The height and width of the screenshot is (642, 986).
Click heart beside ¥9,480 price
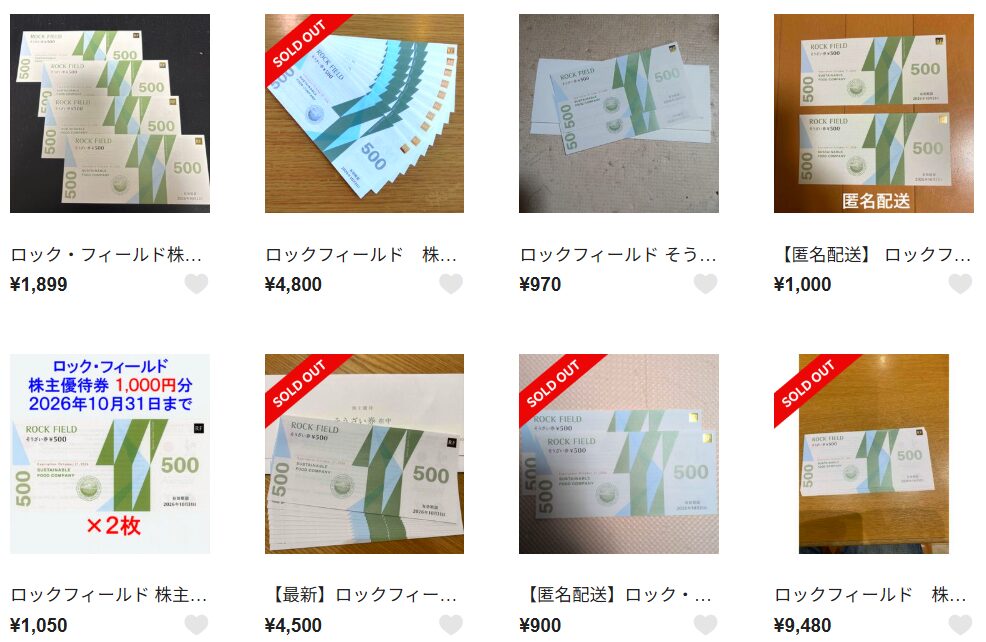[960, 625]
